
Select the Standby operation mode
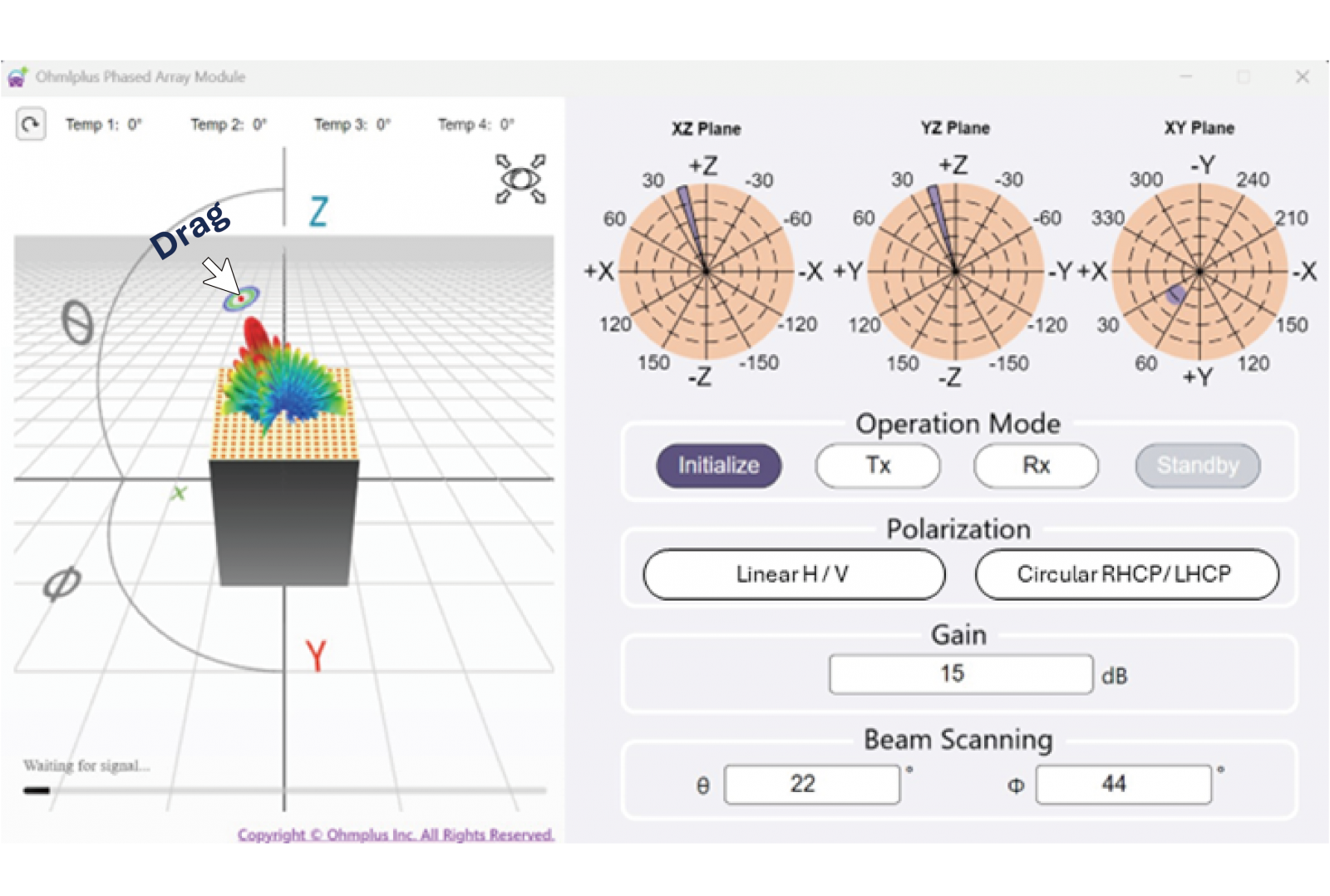point(1197,465)
